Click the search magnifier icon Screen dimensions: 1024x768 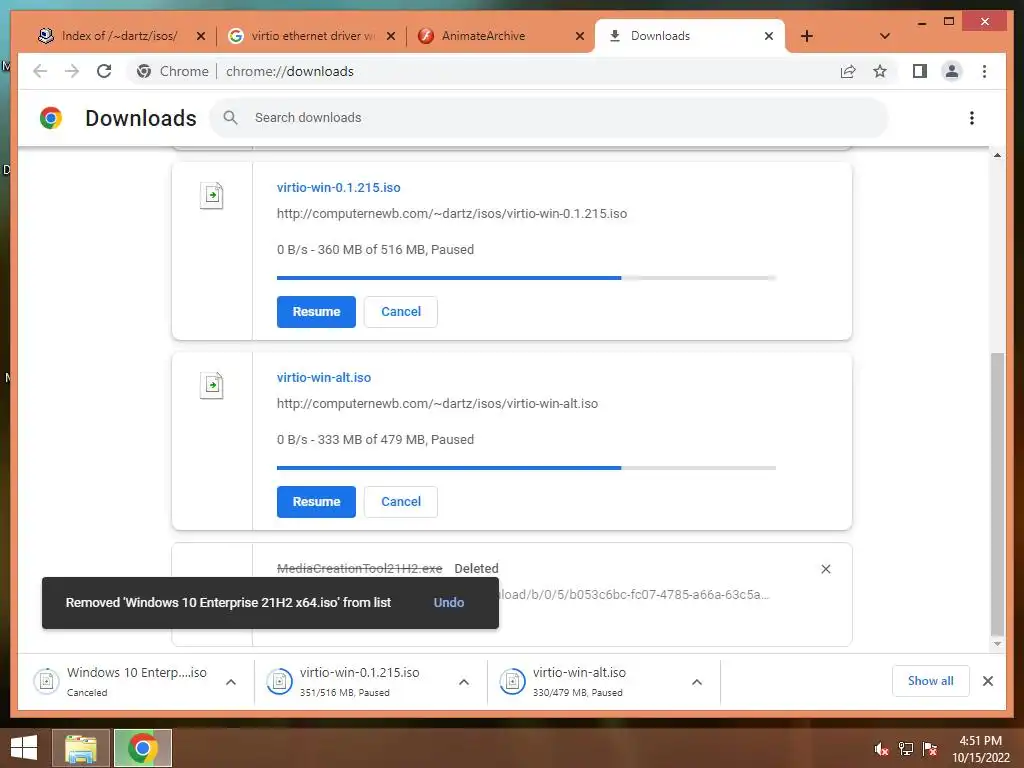point(230,118)
